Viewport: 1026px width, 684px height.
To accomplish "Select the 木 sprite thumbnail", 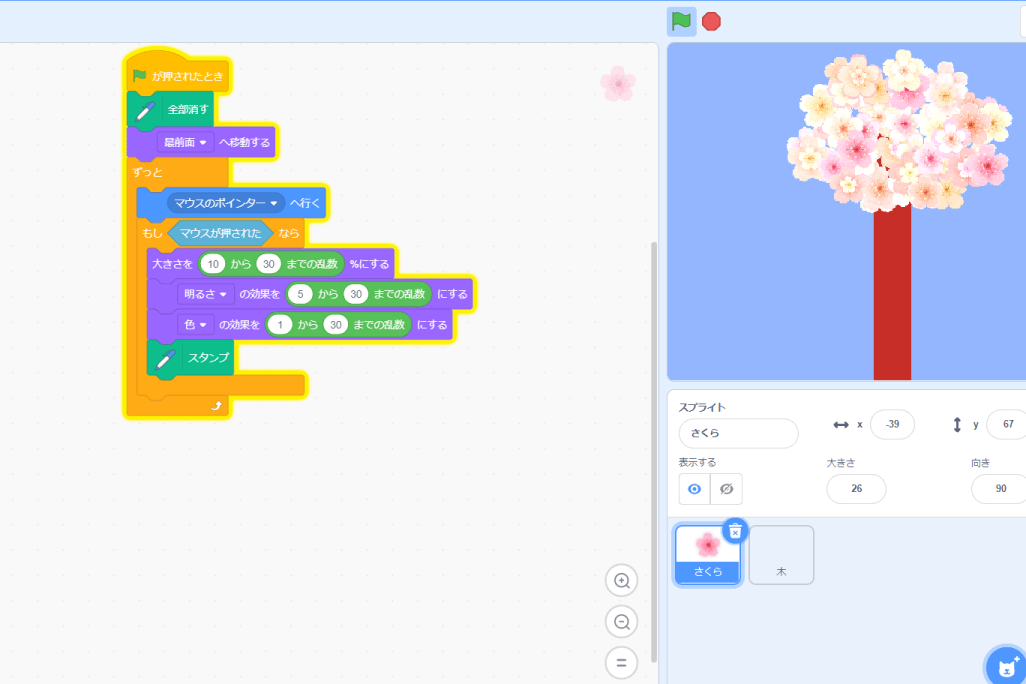I will [781, 554].
